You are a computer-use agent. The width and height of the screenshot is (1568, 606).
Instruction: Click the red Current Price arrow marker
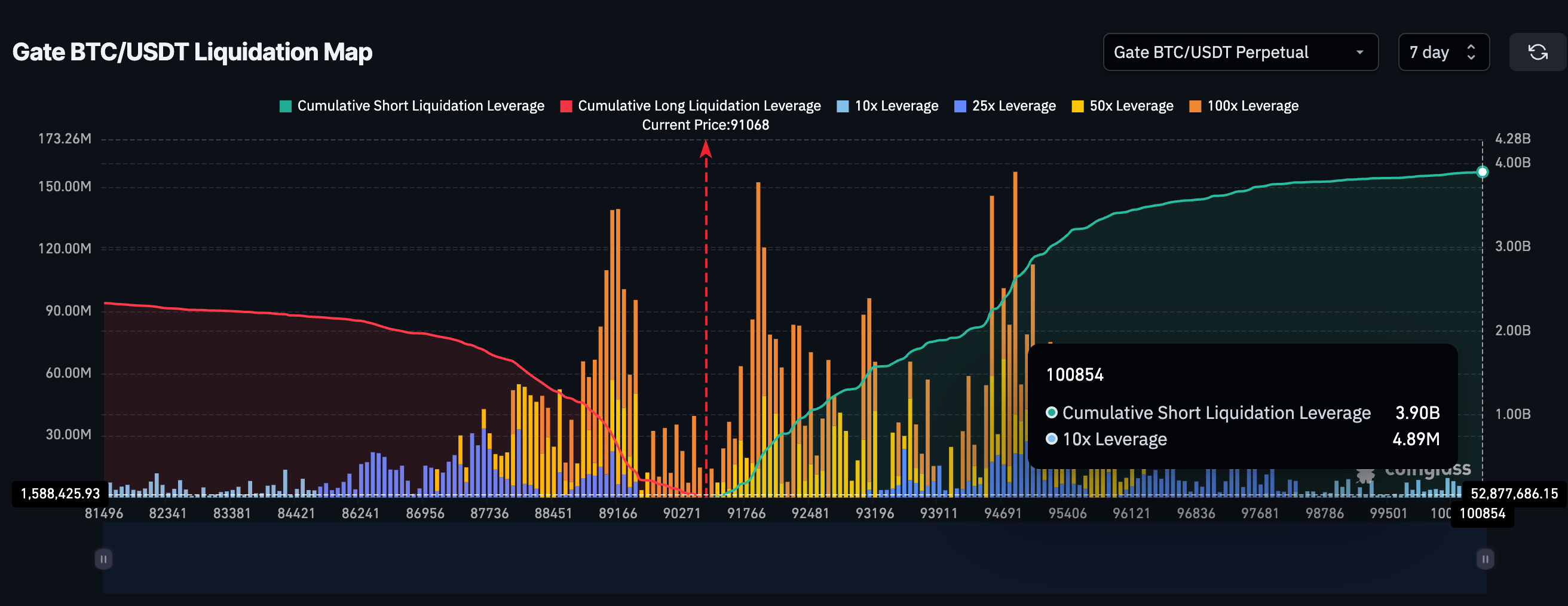pos(706,149)
